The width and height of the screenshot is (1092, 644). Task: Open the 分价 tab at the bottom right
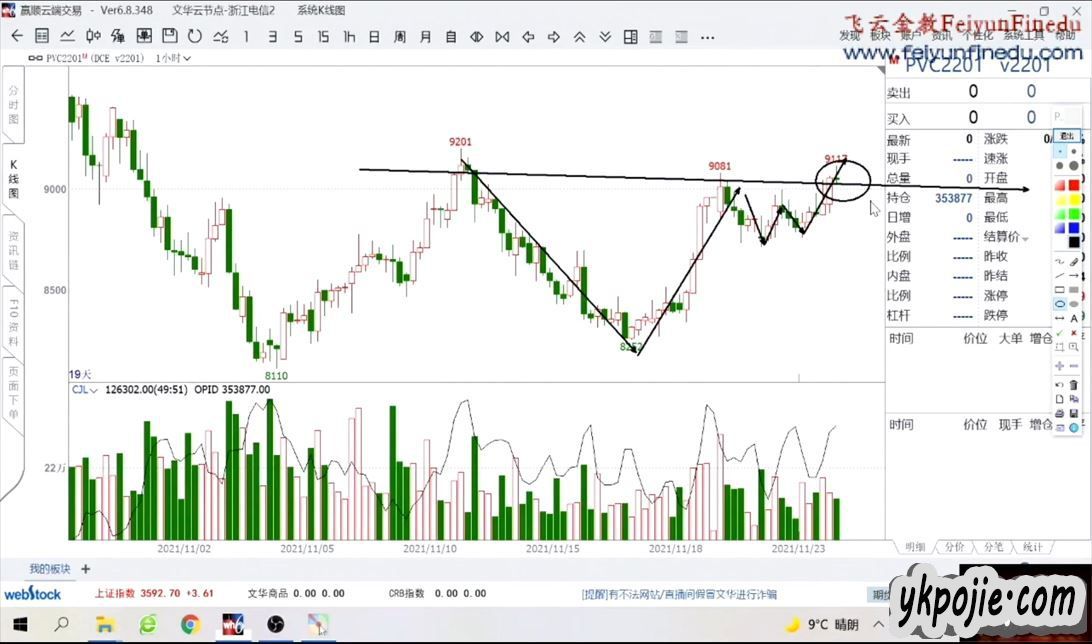pyautogui.click(x=955, y=547)
